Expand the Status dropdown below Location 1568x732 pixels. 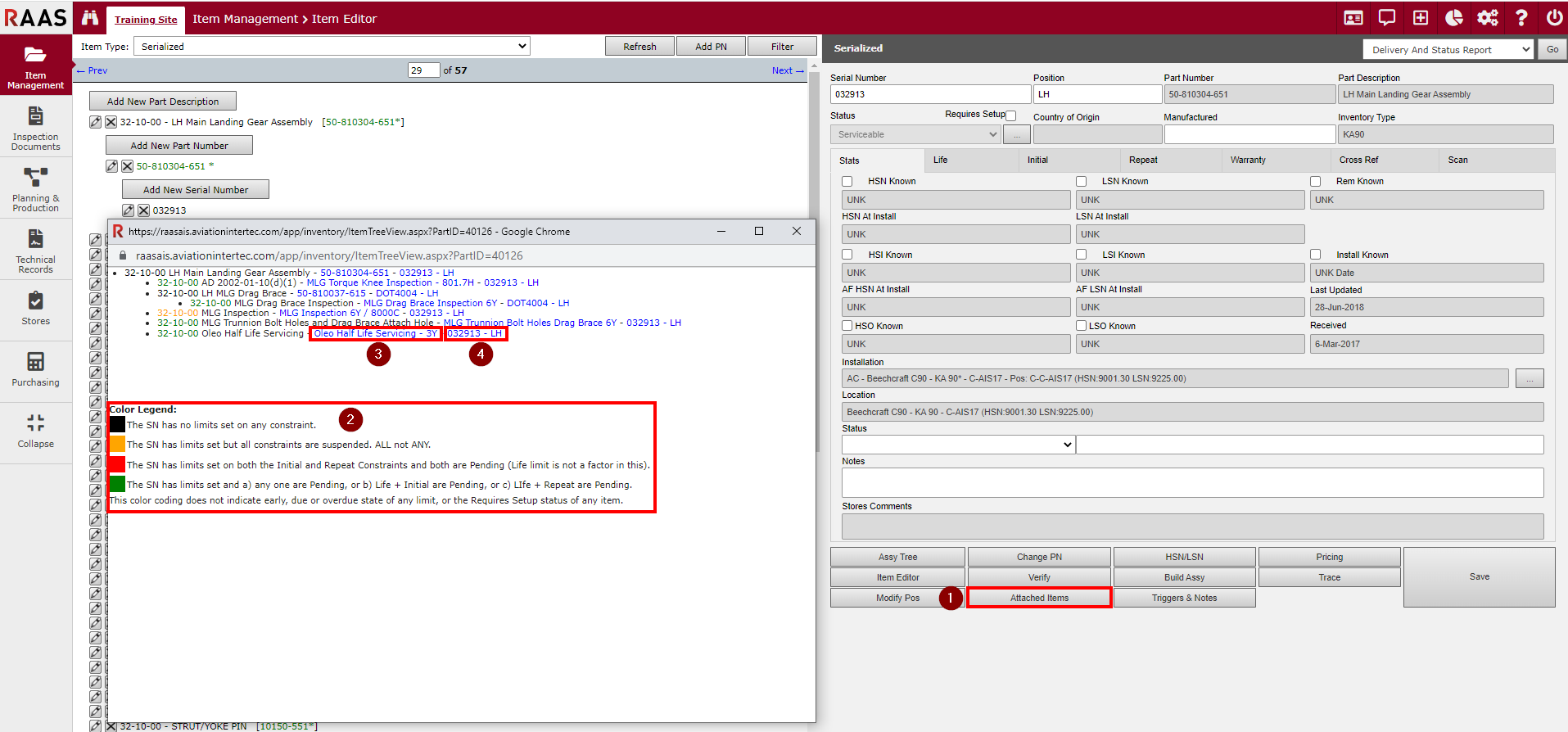pyautogui.click(x=957, y=445)
